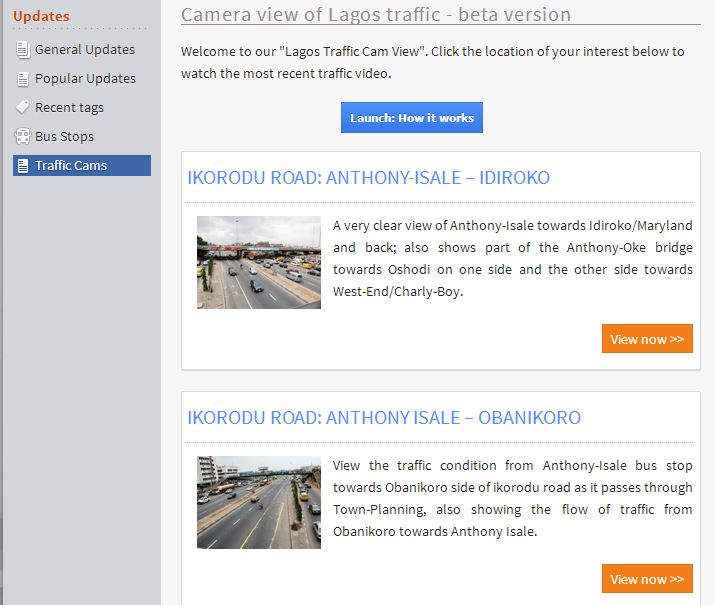Click the tag icon beside Recent tags

click(22, 107)
